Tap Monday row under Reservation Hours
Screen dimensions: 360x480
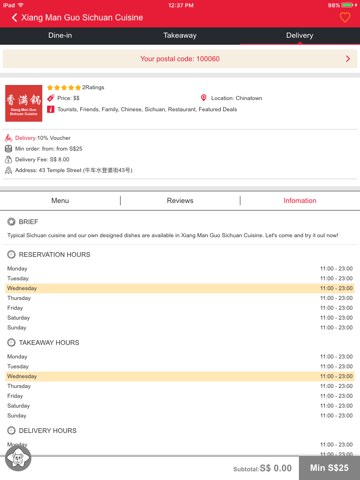click(x=180, y=269)
